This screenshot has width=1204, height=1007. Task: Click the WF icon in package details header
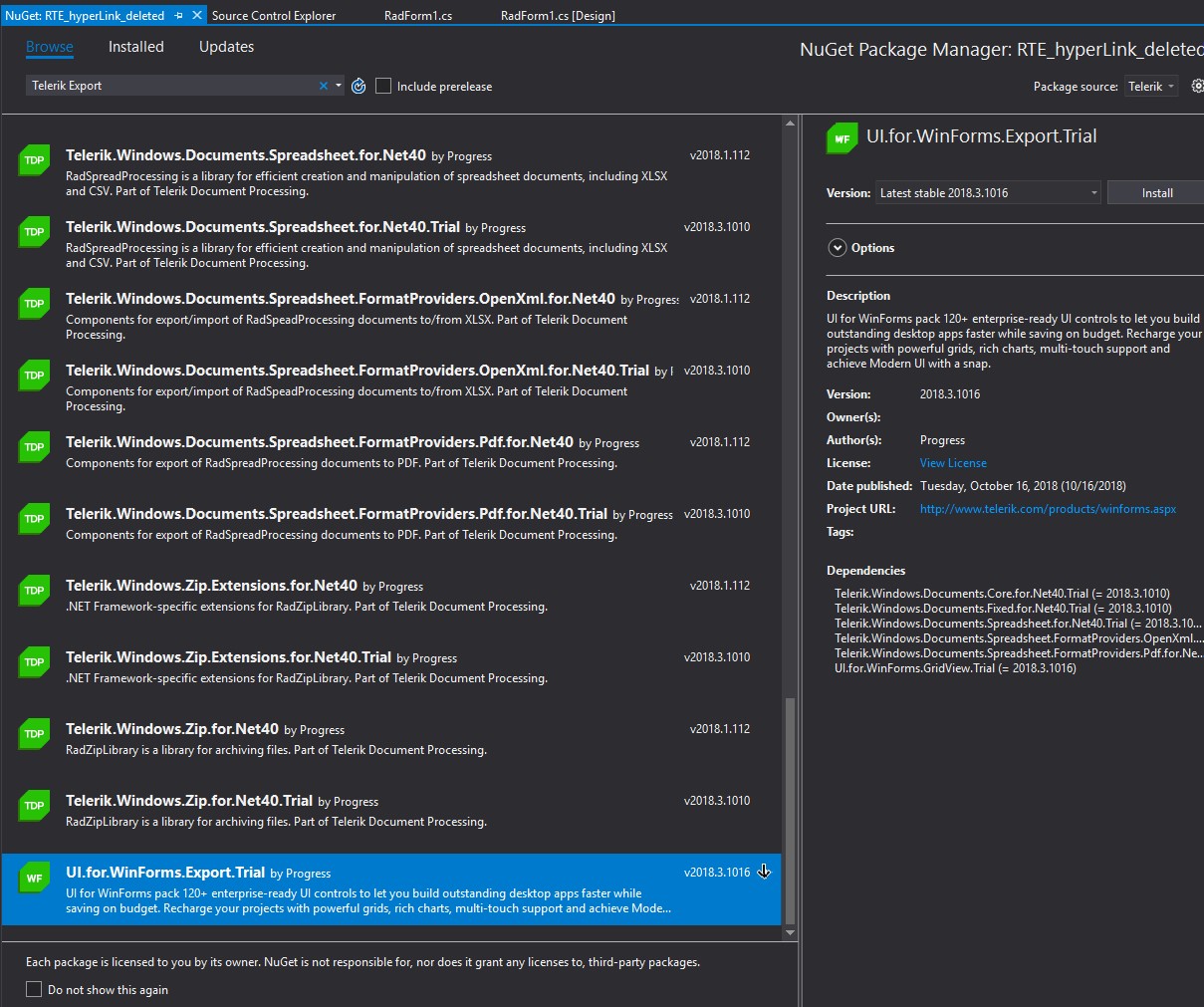pos(843,138)
